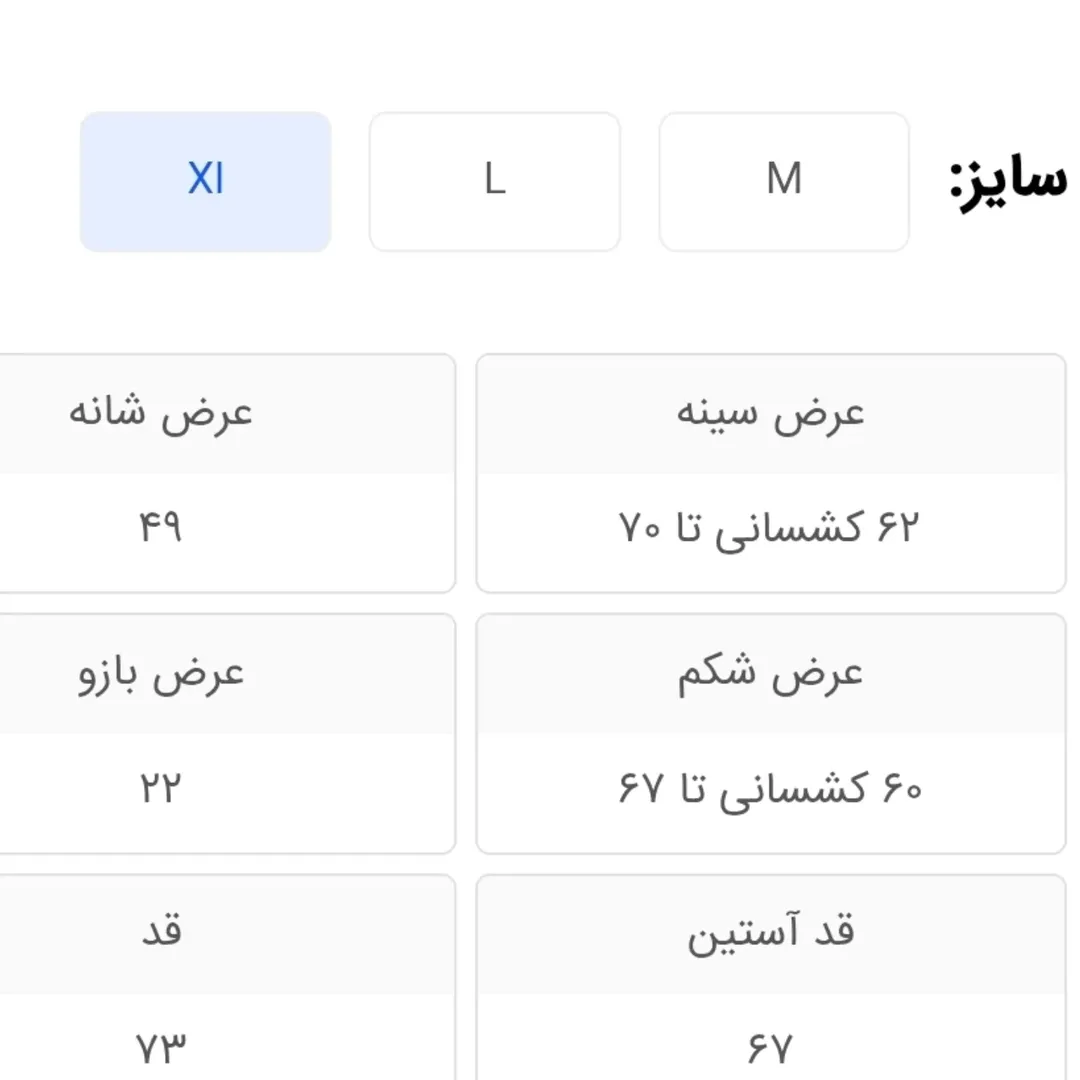Click the عرض شانه header cell

(x=161, y=414)
